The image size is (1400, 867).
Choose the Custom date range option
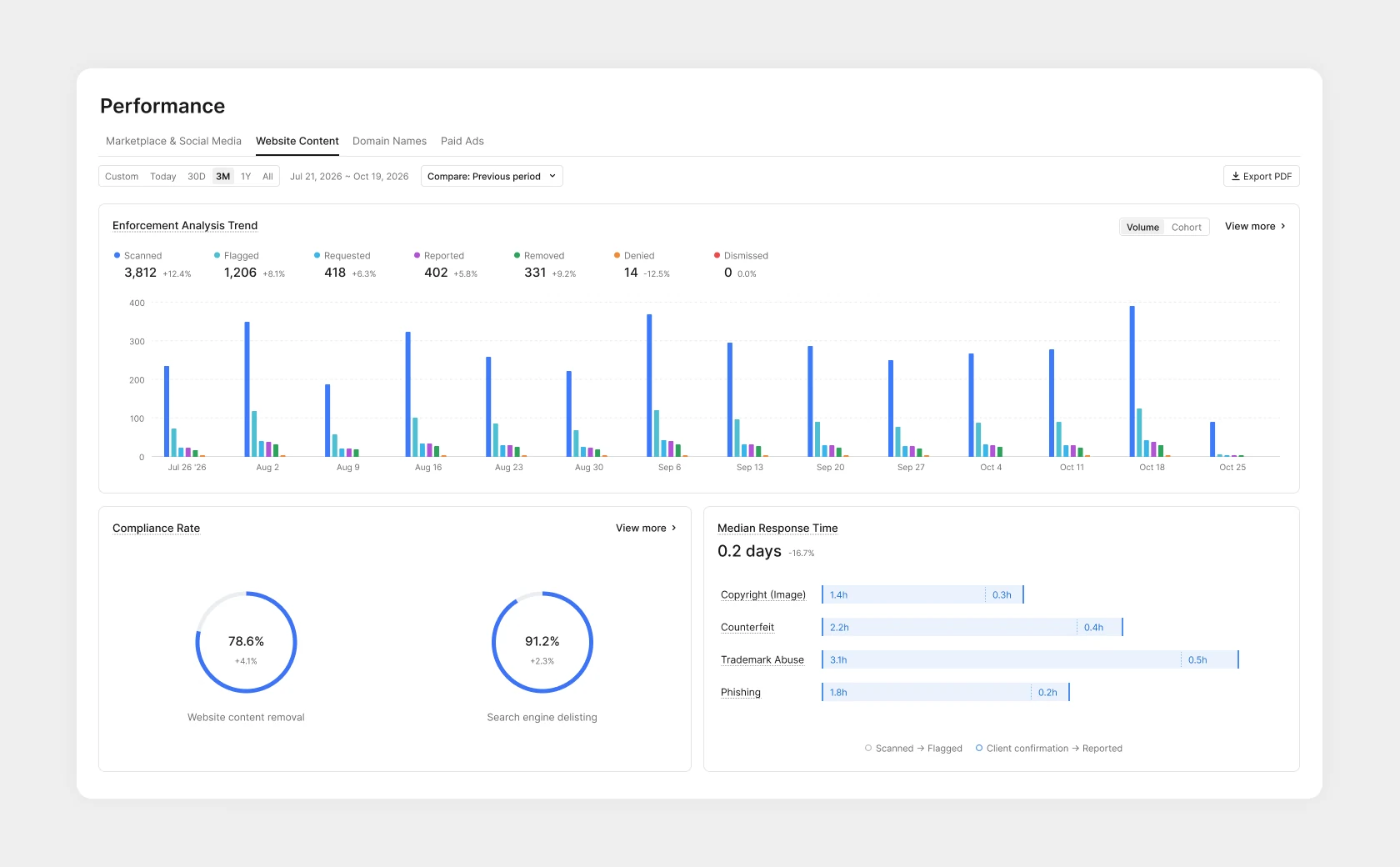pos(122,177)
